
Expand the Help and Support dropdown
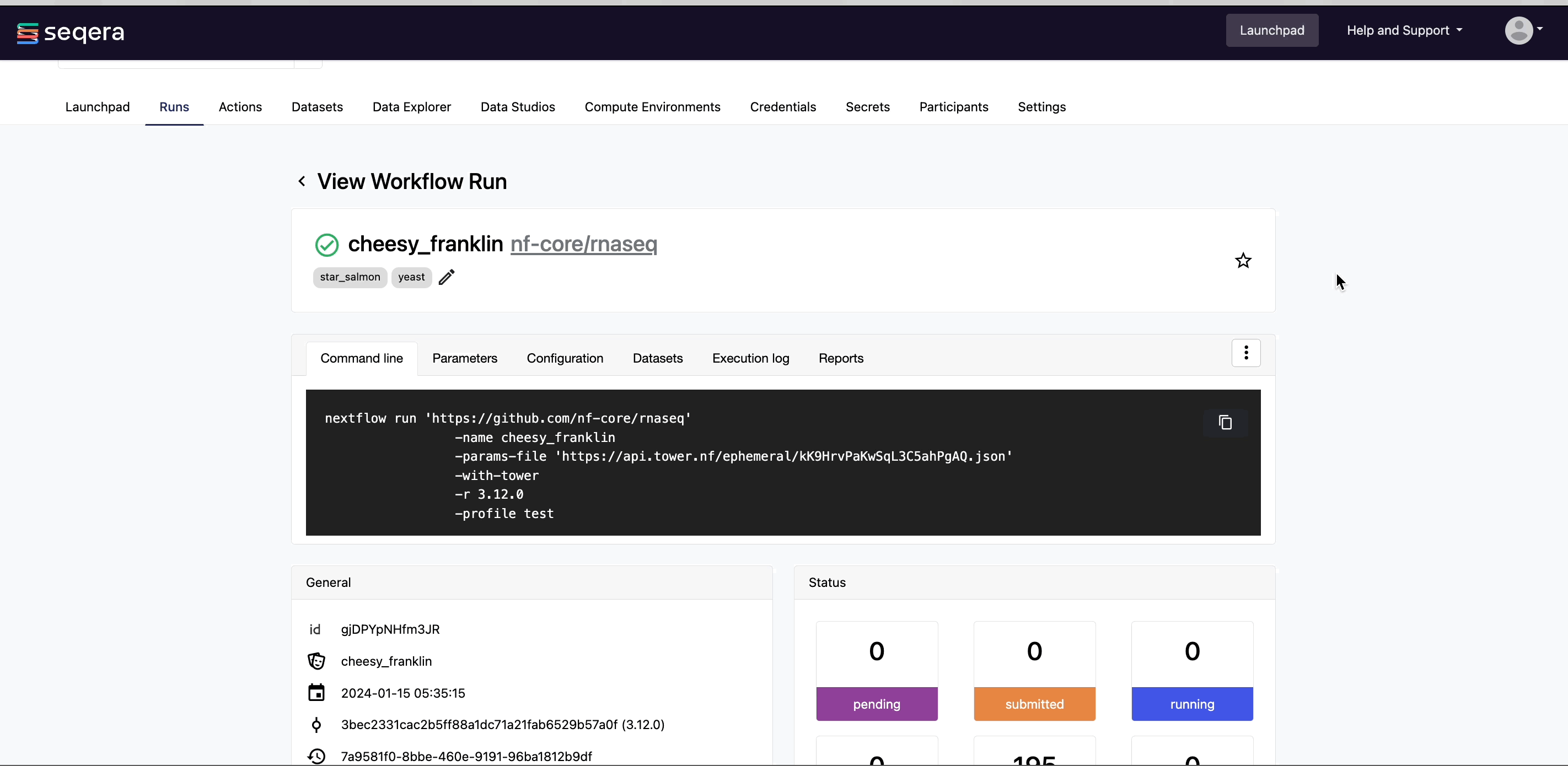(1404, 30)
